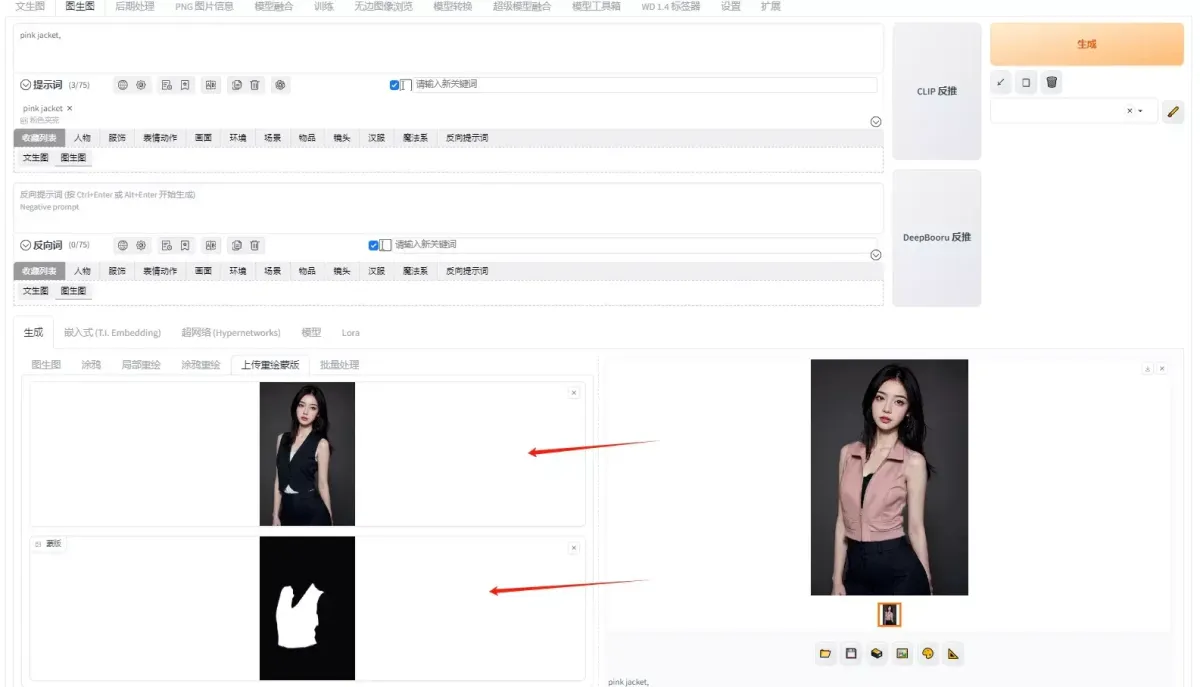Open the styles dropdown beside the pencil icon
The height and width of the screenshot is (687, 1200).
coord(1140,111)
